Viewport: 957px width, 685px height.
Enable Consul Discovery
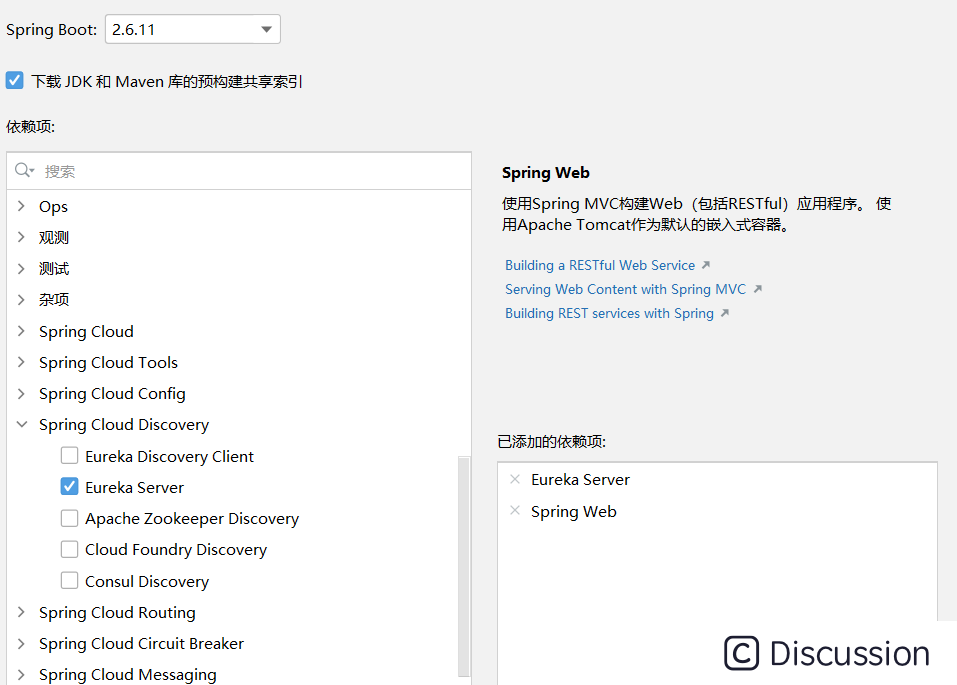pyautogui.click(x=69, y=581)
